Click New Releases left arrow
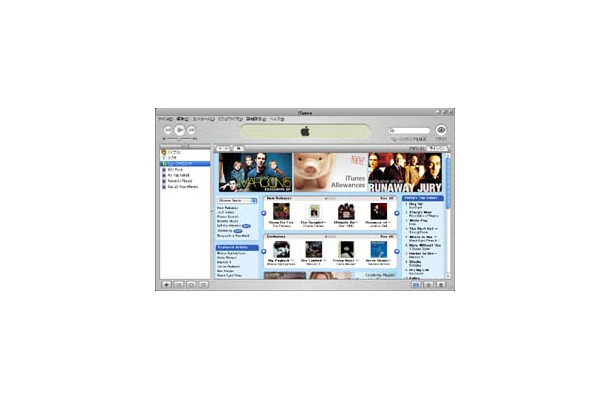 tap(263, 213)
